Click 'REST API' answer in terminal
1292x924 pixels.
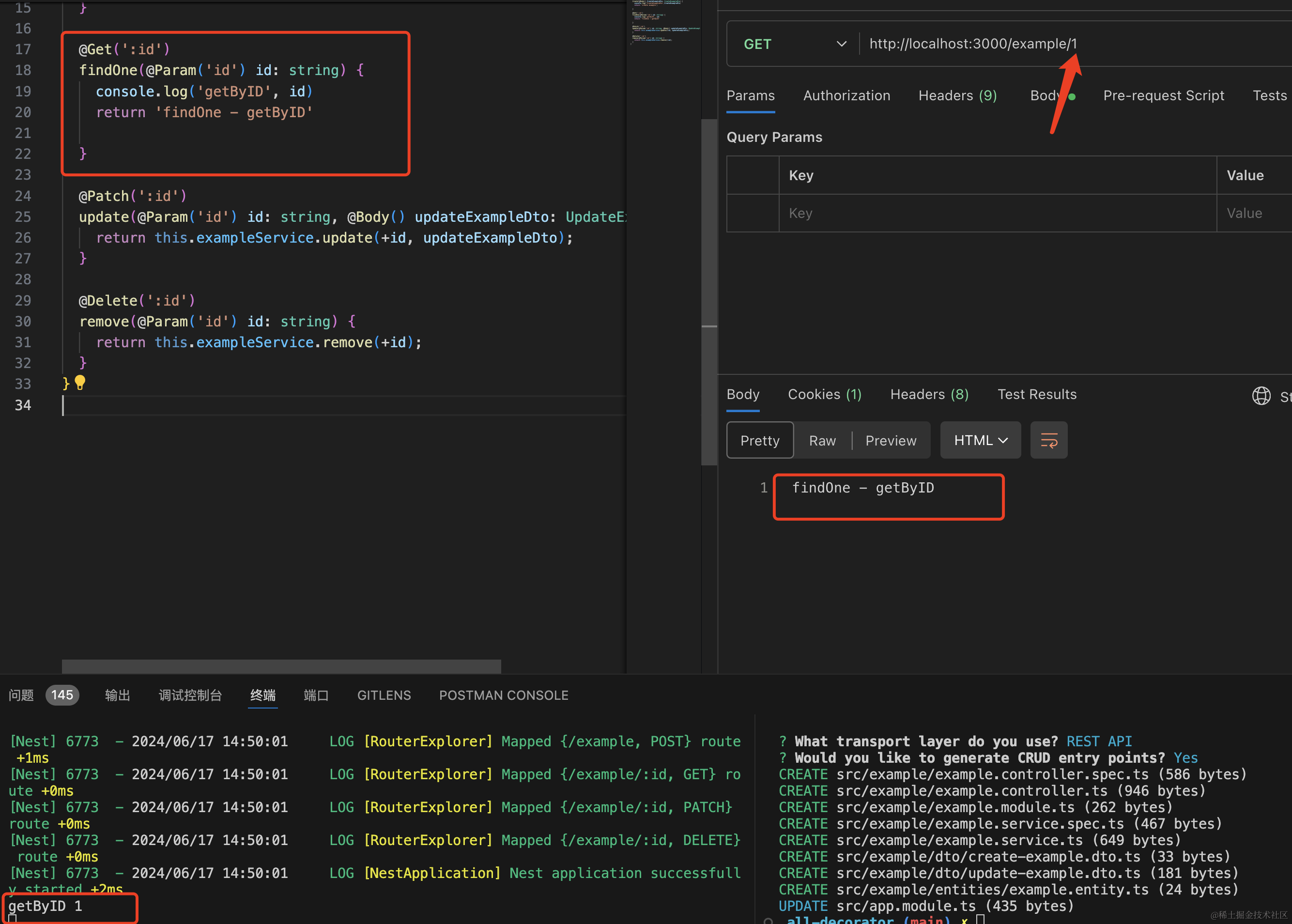point(1099,741)
